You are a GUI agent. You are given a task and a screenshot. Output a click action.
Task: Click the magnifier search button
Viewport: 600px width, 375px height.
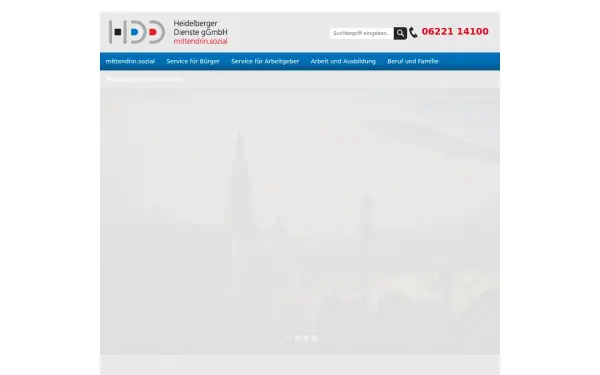[400, 33]
